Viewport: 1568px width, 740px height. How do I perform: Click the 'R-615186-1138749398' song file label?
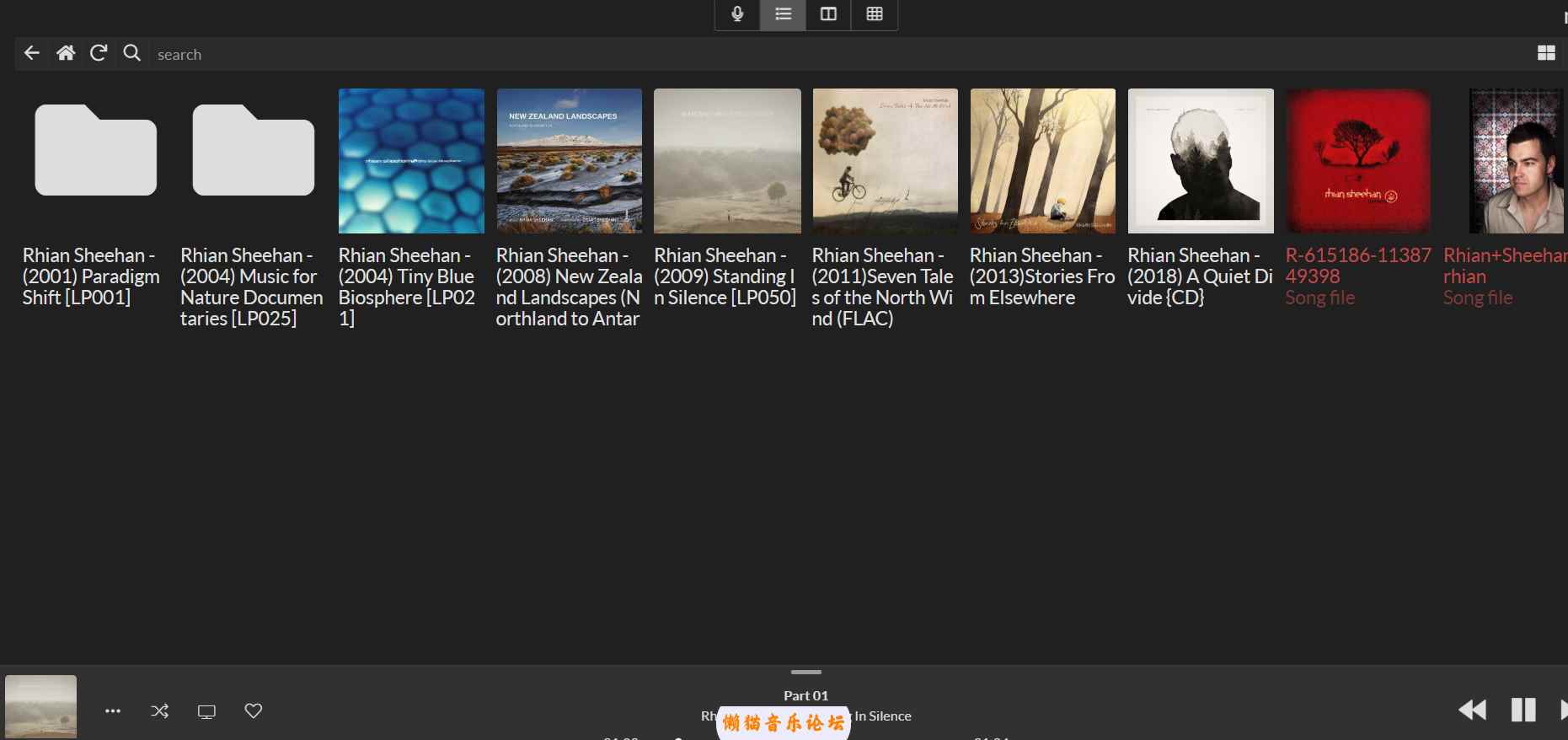[1358, 265]
